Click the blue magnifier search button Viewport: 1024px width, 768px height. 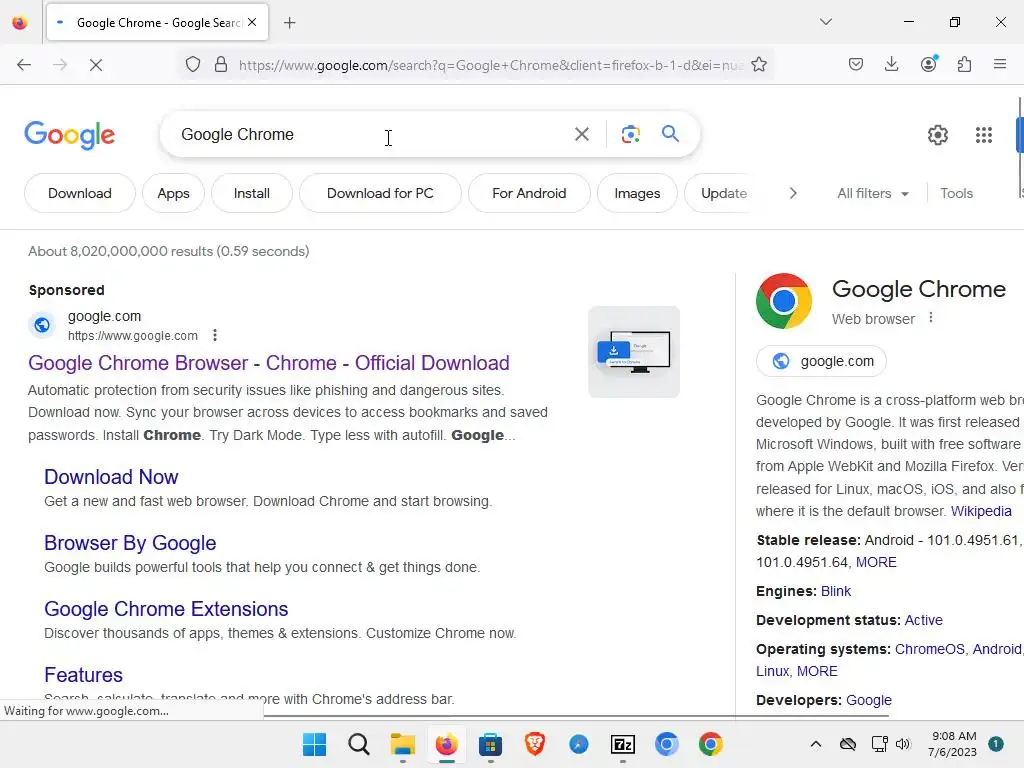pyautogui.click(x=670, y=134)
